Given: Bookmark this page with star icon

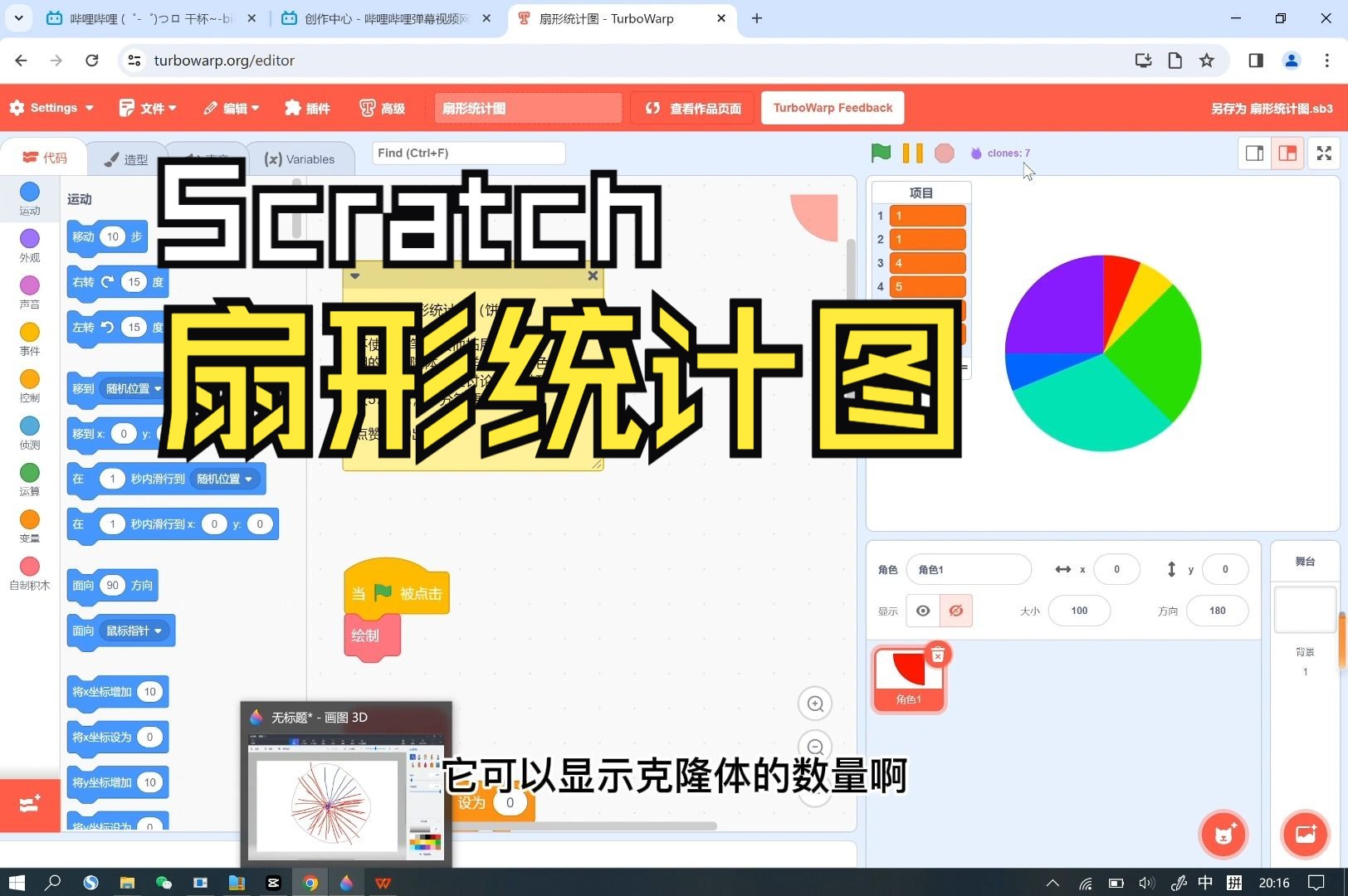Looking at the screenshot, I should coord(1206,61).
